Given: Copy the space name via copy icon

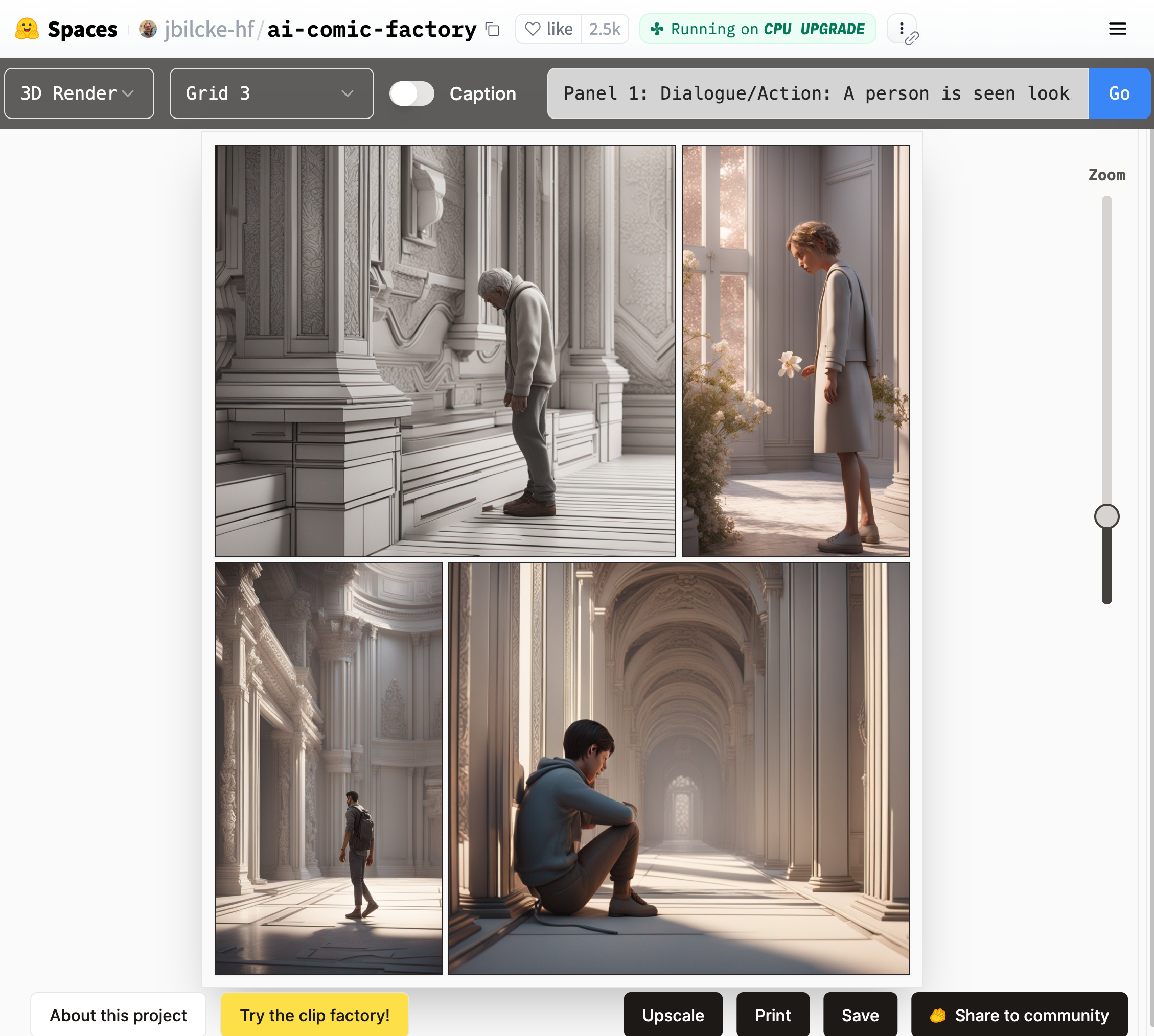Looking at the screenshot, I should coord(493,29).
